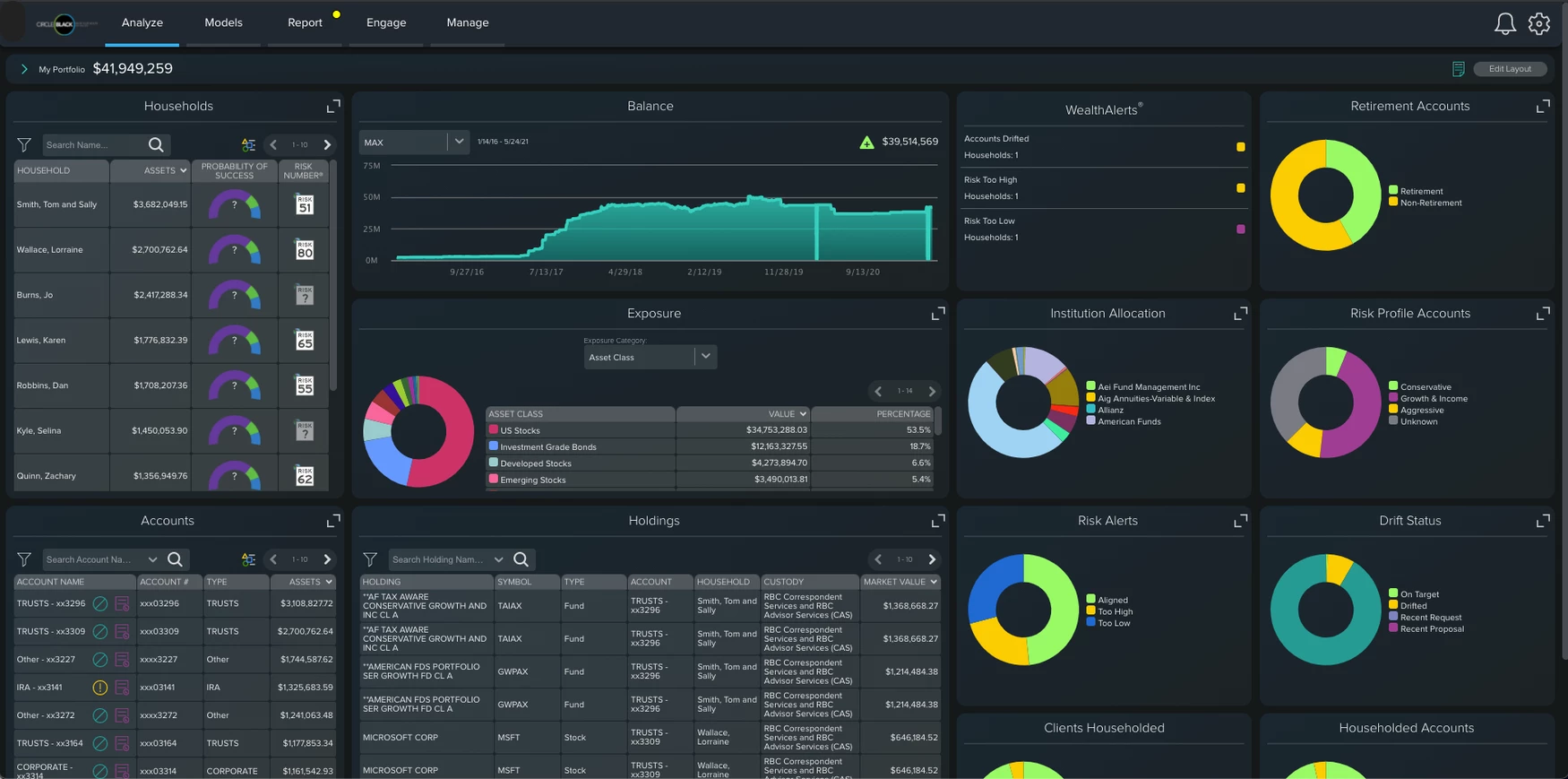Image resolution: width=1568 pixels, height=779 pixels.
Task: Click the Search Name input field
Action: pos(93,145)
